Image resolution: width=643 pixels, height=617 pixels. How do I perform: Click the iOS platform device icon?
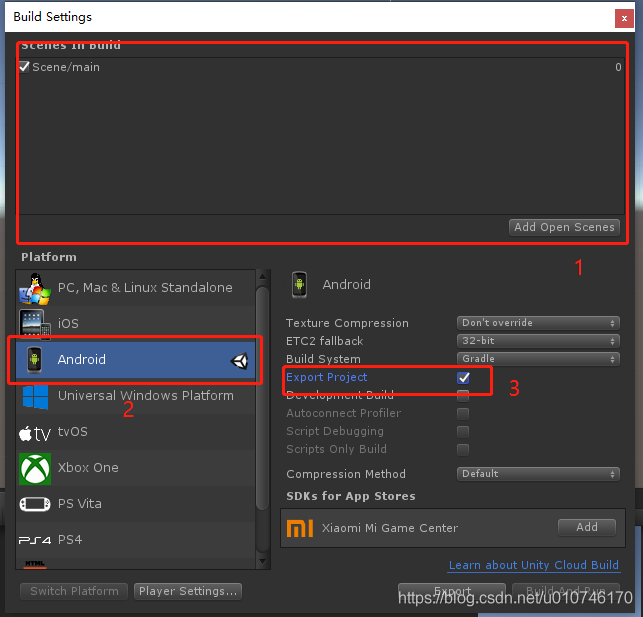point(35,324)
